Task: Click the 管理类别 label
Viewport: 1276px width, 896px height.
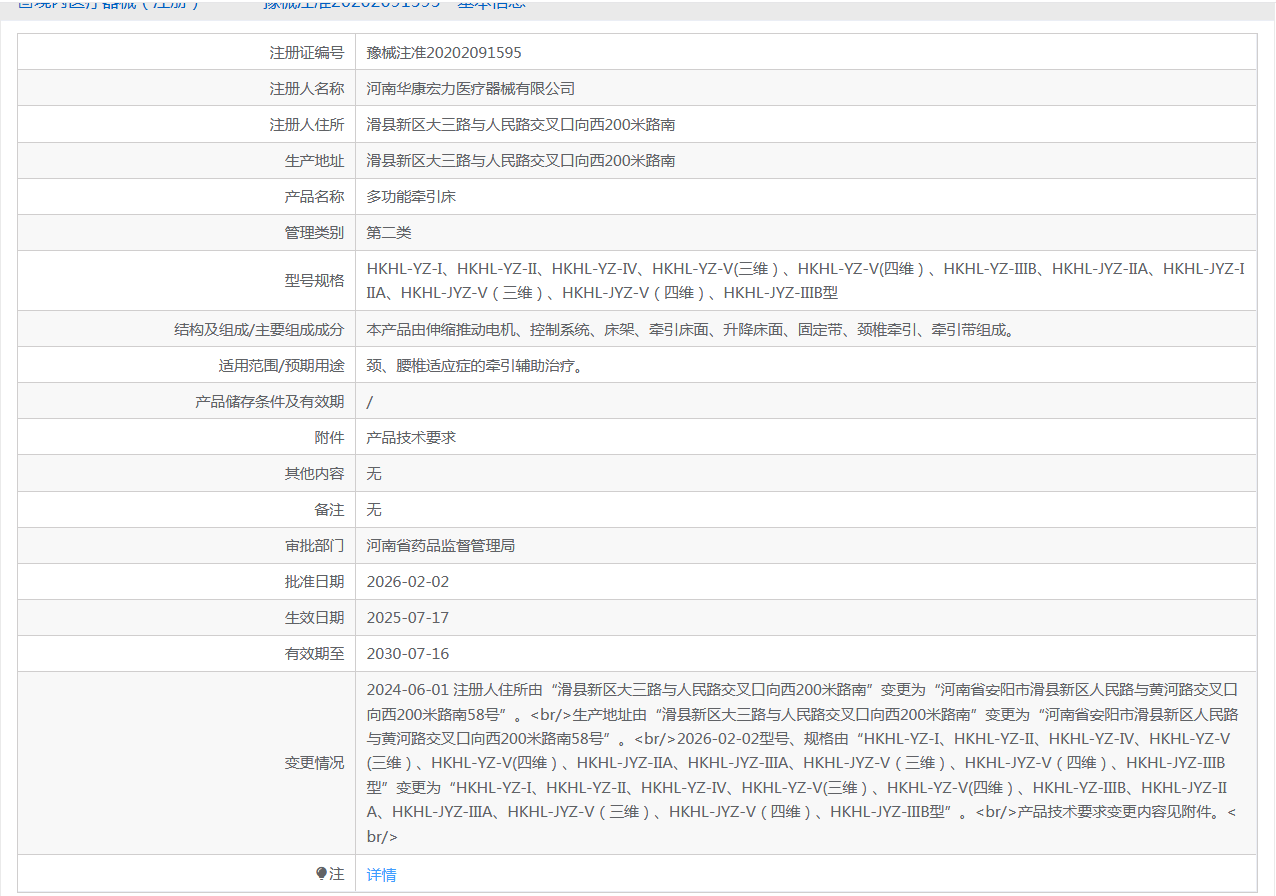Action: (x=314, y=233)
